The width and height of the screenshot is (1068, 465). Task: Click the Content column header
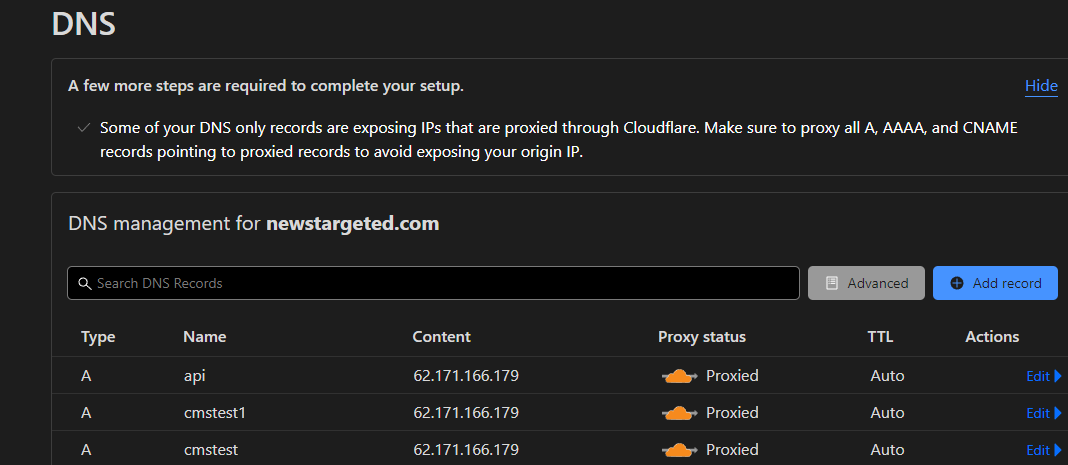click(x=441, y=337)
